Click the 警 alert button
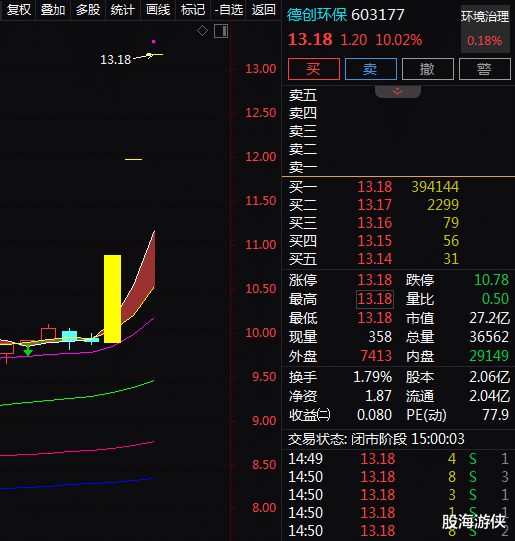The width and height of the screenshot is (515, 541). (484, 69)
